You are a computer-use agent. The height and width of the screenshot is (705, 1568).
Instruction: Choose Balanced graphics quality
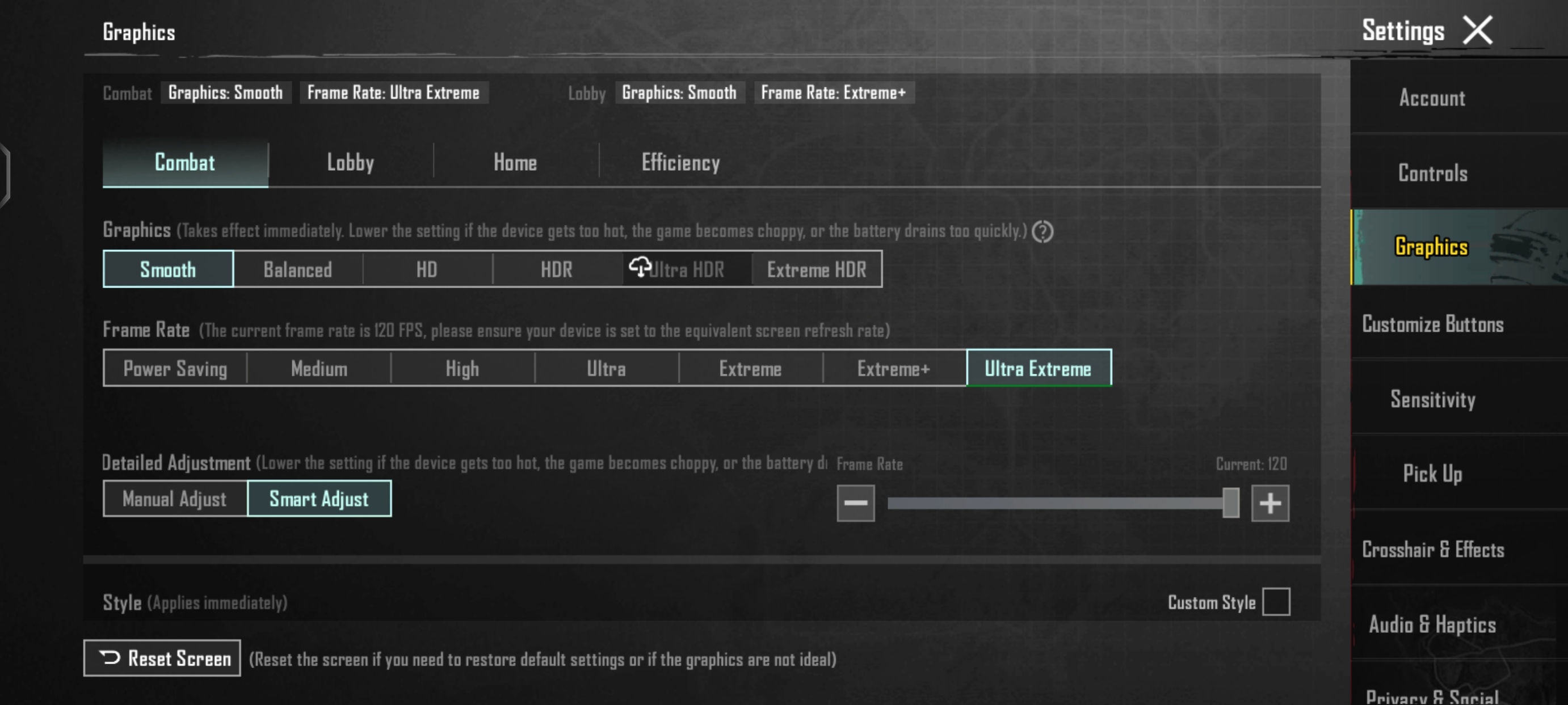pos(297,269)
